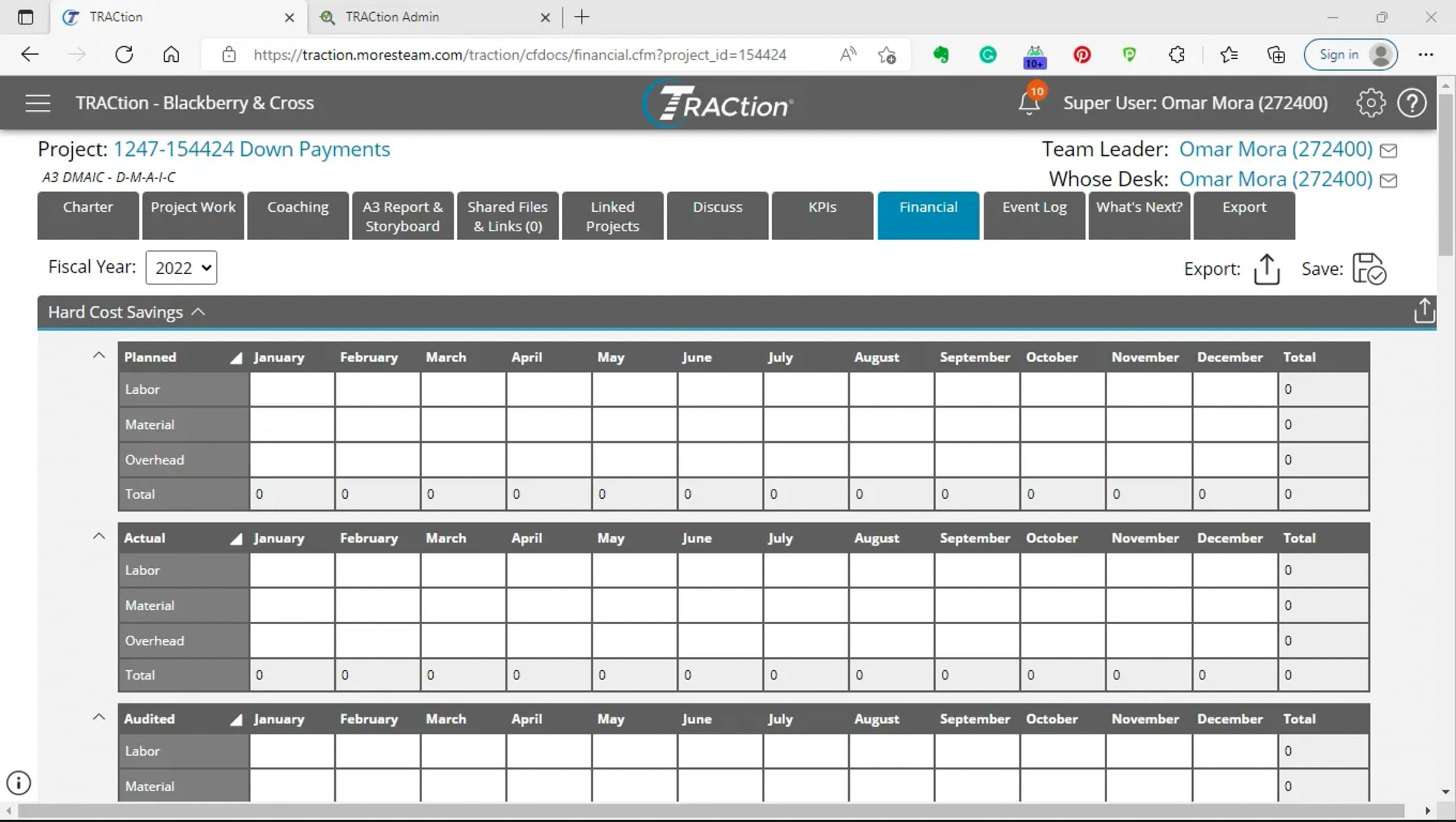Image resolution: width=1456 pixels, height=822 pixels.
Task: Collapse the Audited table chevron
Action: click(98, 717)
